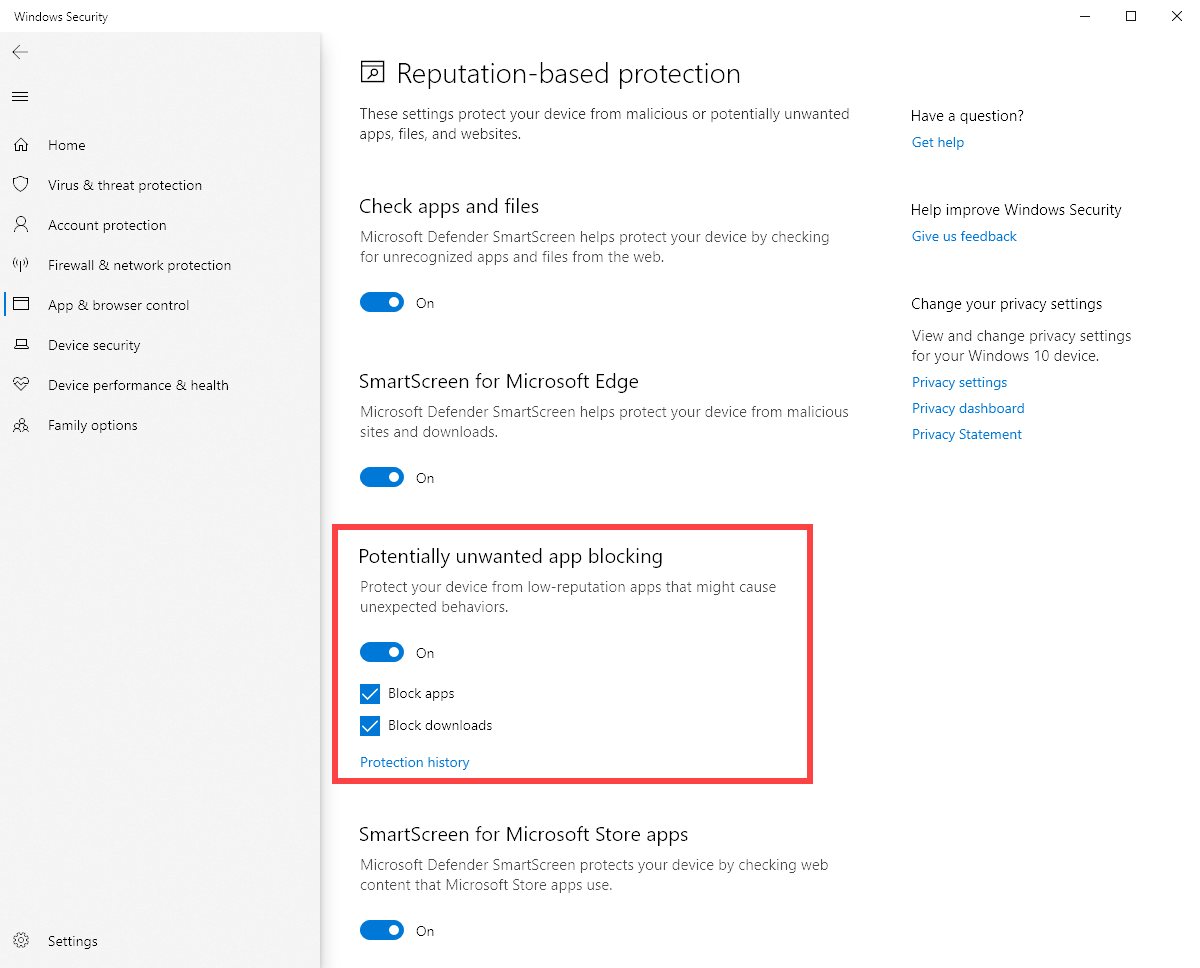Minimize the Windows Security window
Image resolution: width=1200 pixels, height=968 pixels.
pyautogui.click(x=1085, y=16)
